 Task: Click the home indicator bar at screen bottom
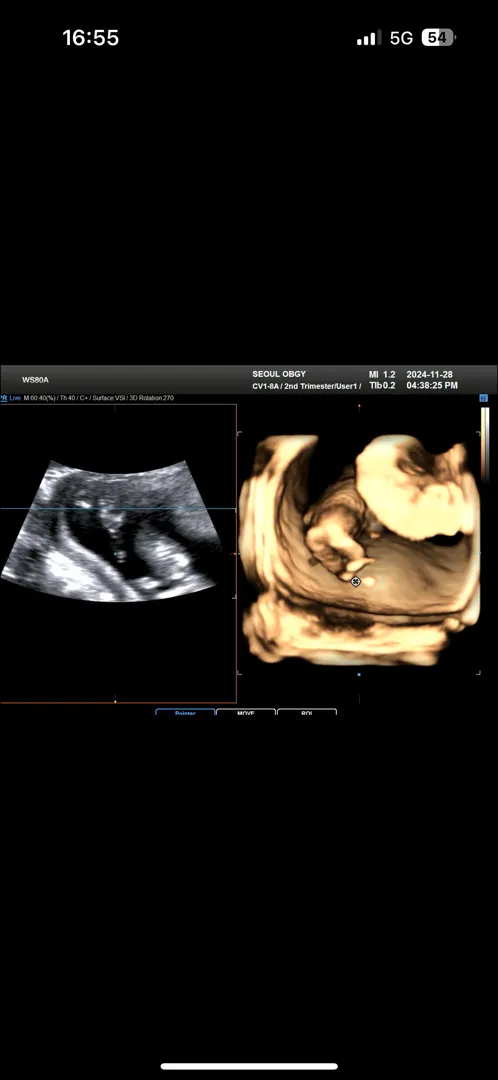[249, 1066]
